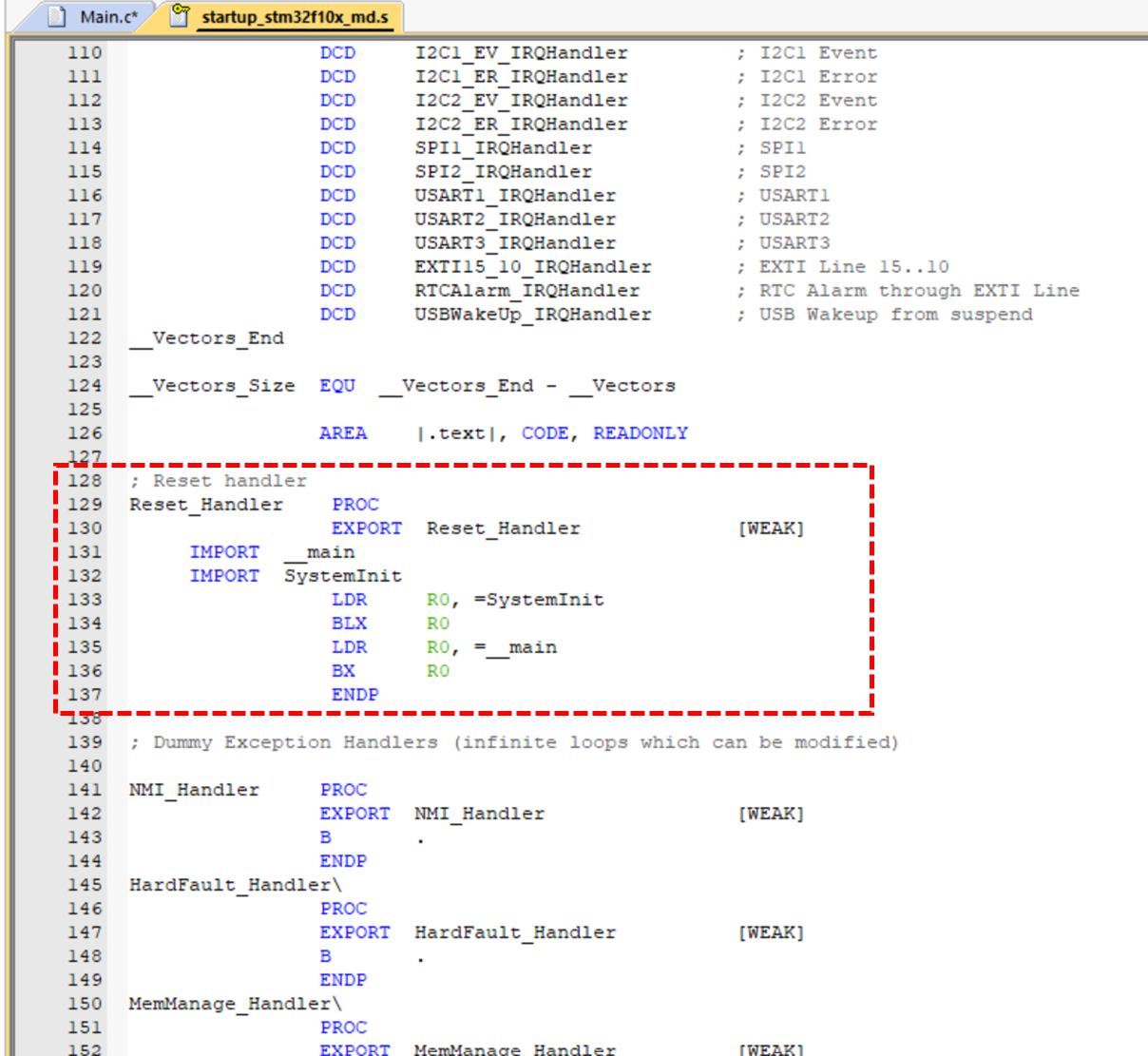Viewport: 1148px width, 1056px height.
Task: Click EXPORT keyword on line 142
Action: point(355,814)
